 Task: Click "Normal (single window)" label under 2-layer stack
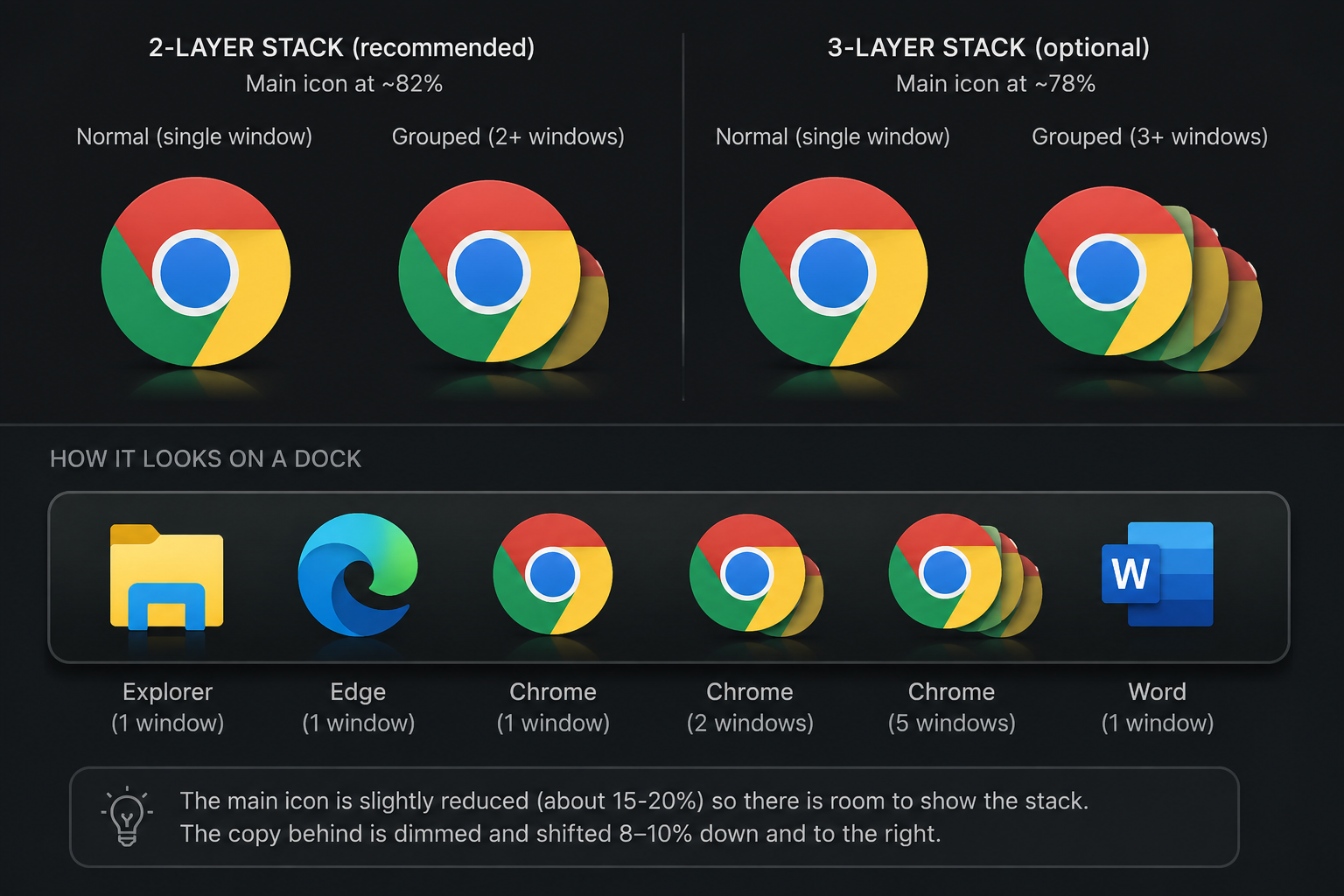[194, 136]
